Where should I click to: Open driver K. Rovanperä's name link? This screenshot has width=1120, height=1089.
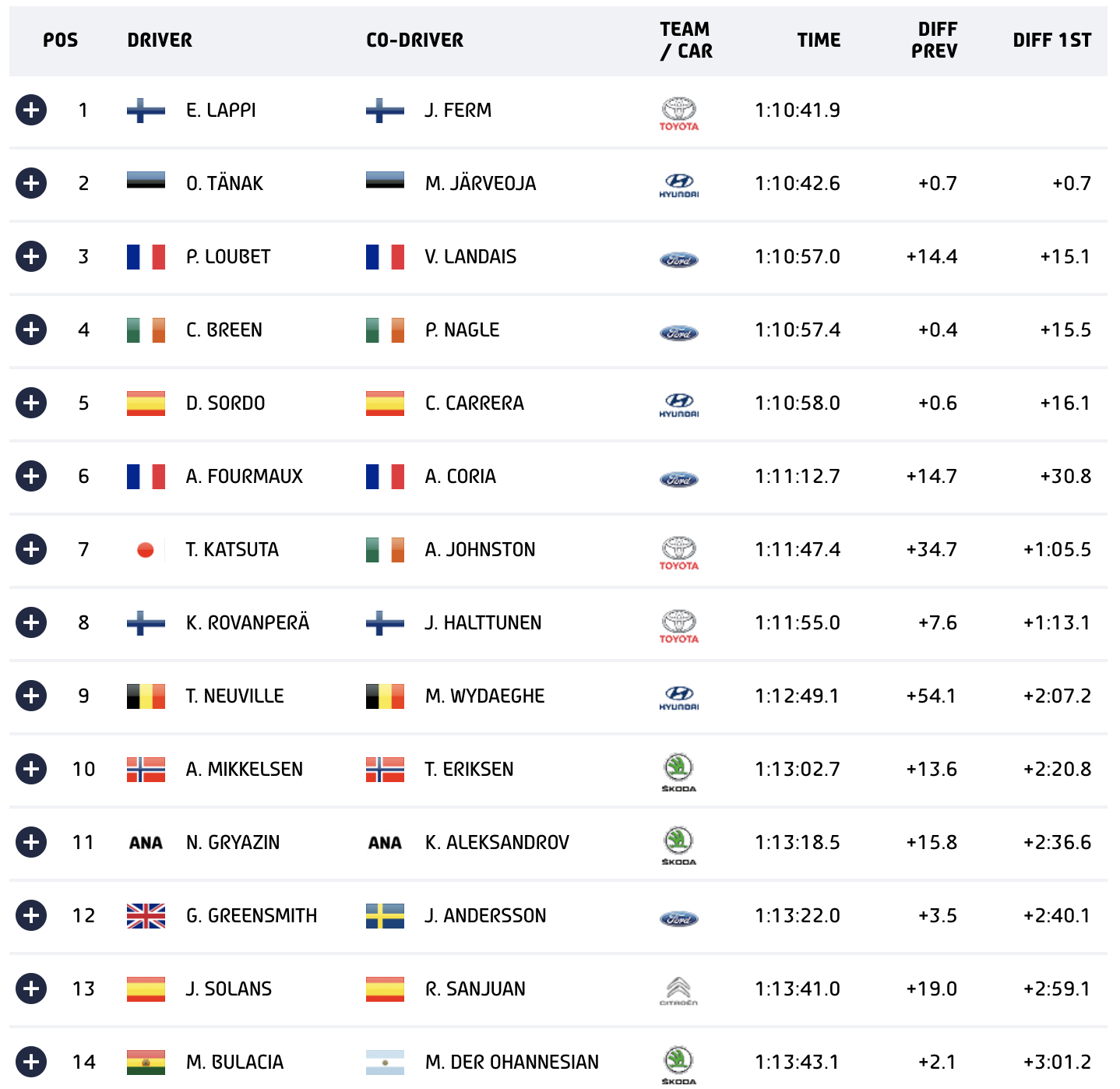coord(248,622)
